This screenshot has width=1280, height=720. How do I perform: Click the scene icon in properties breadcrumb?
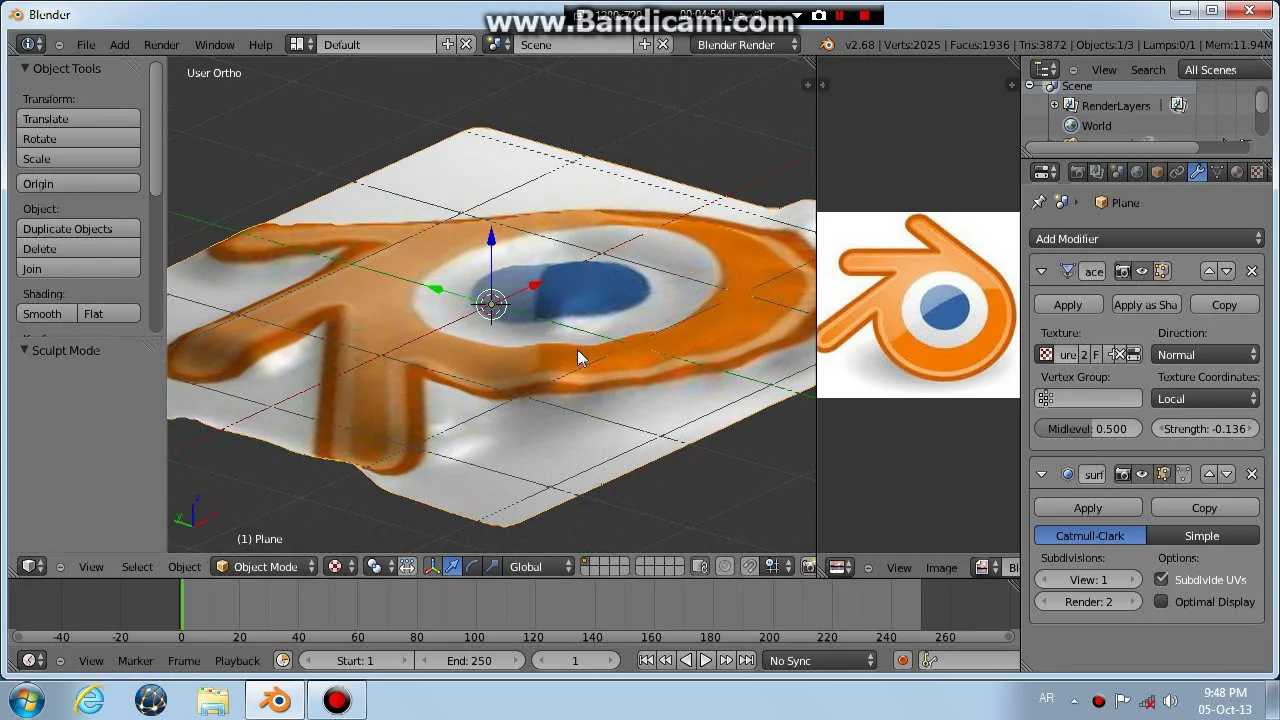coord(1062,202)
